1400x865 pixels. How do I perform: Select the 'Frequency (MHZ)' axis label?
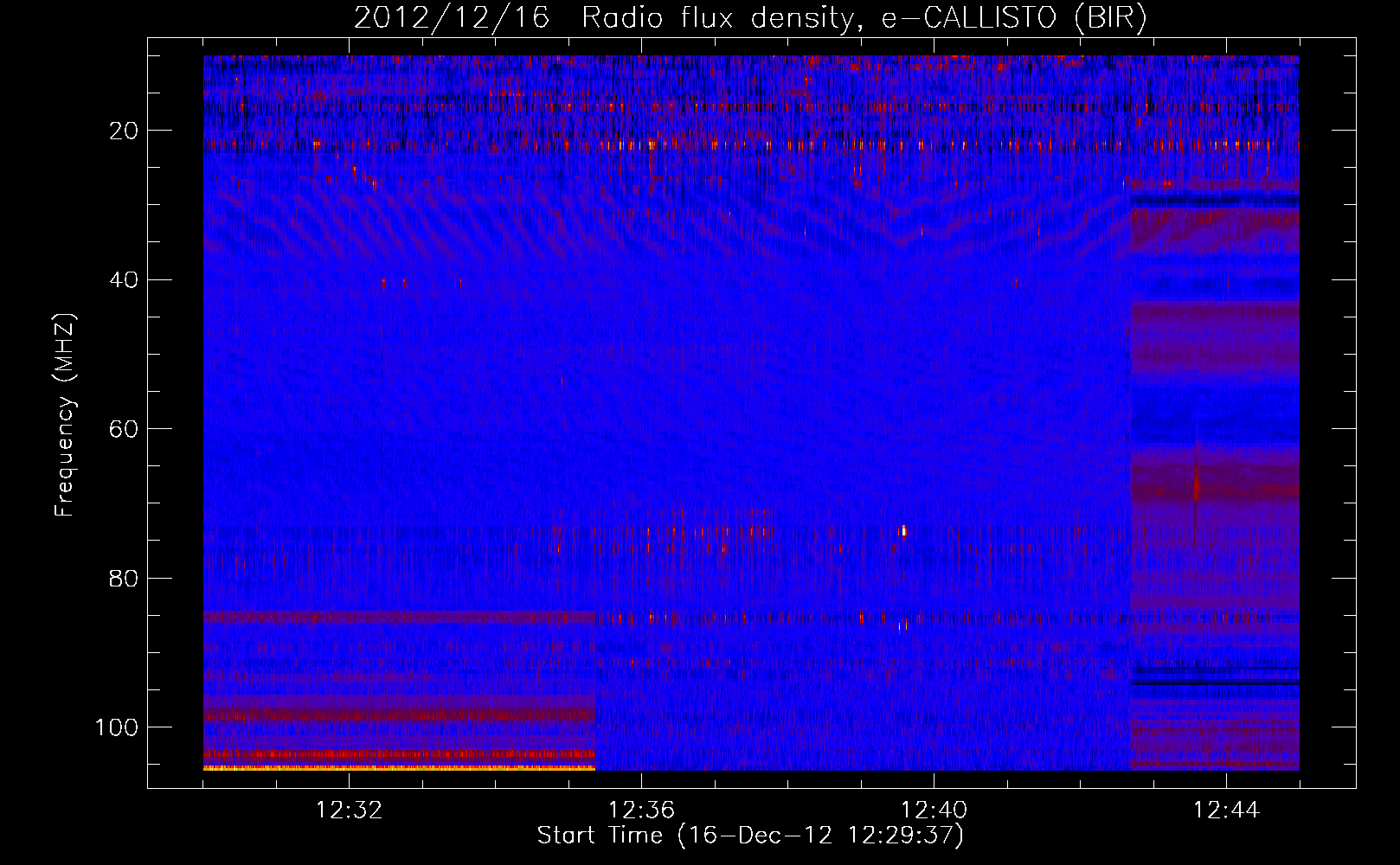click(65, 415)
